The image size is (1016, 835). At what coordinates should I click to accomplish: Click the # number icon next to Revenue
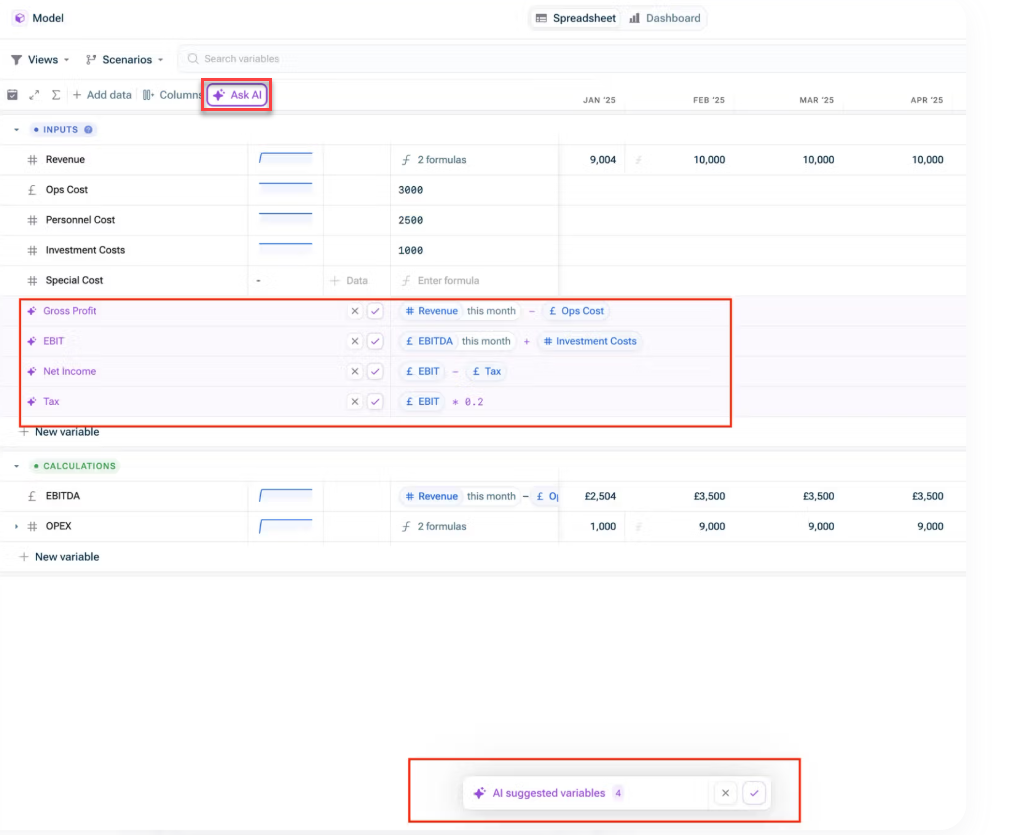[x=33, y=159]
